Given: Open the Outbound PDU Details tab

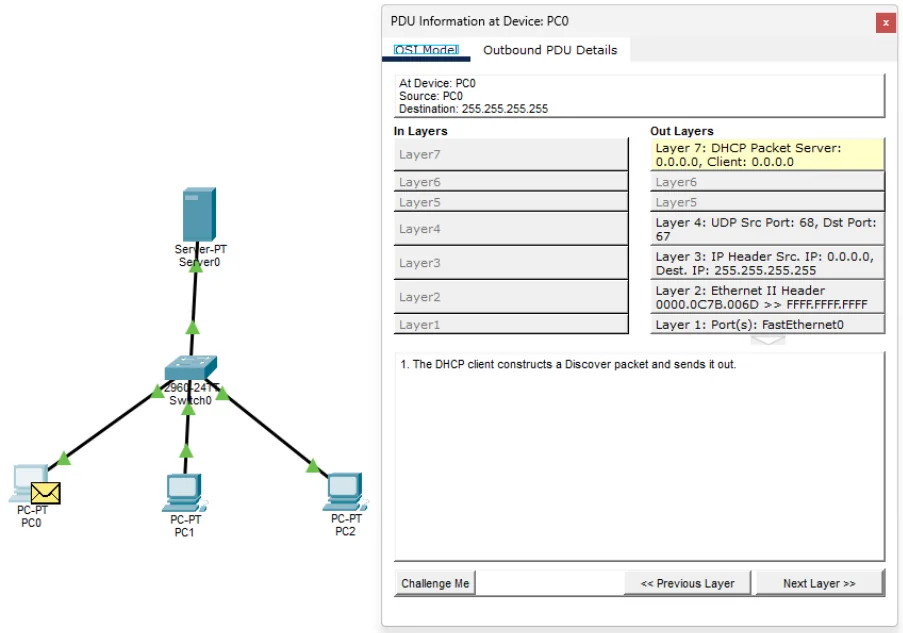Looking at the screenshot, I should (x=550, y=50).
